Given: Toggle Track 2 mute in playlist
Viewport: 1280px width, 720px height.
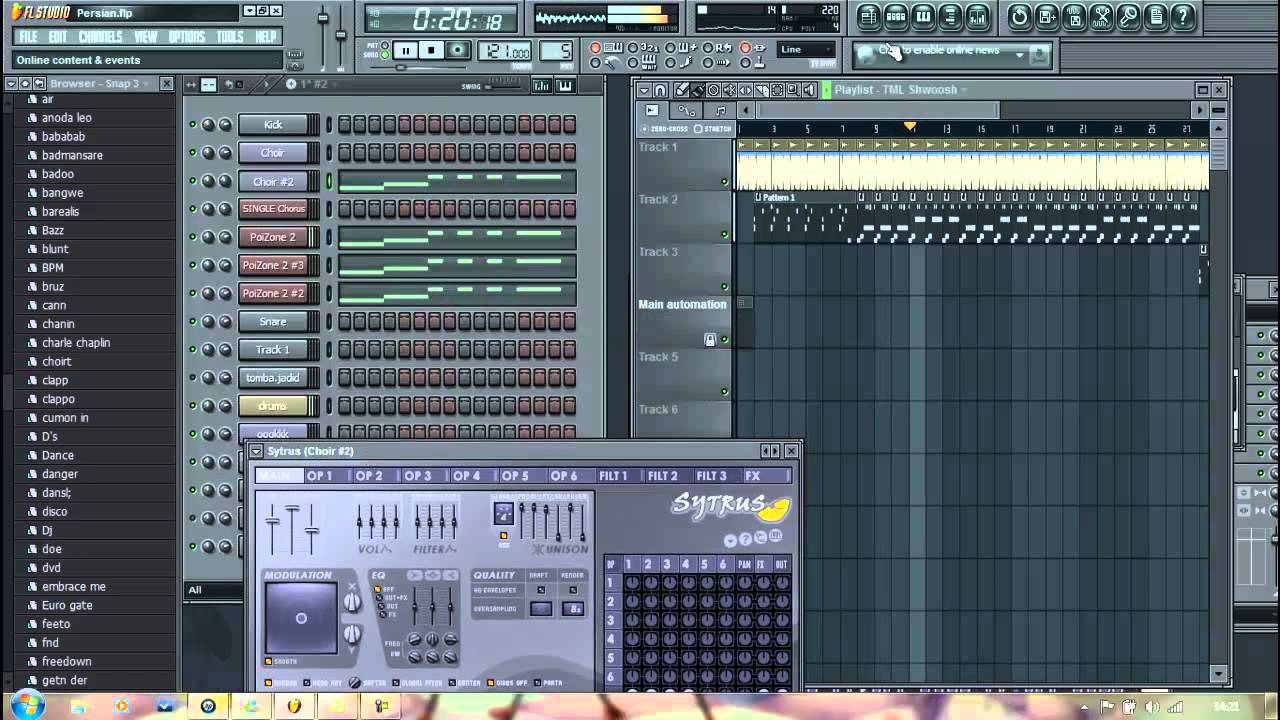Looking at the screenshot, I should (724, 234).
